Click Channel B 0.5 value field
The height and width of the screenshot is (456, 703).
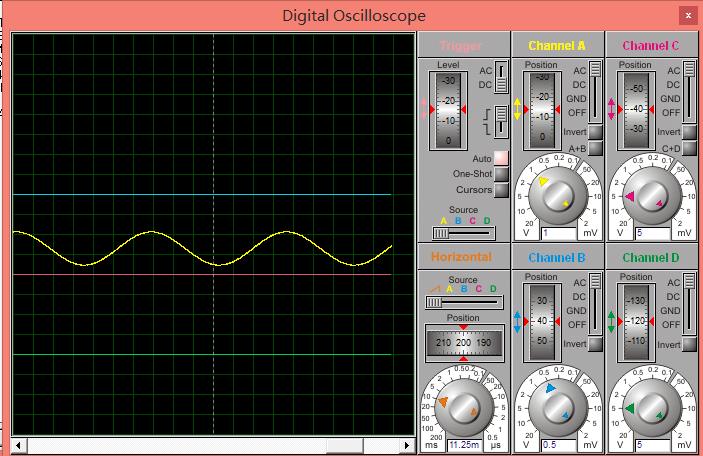[559, 445]
